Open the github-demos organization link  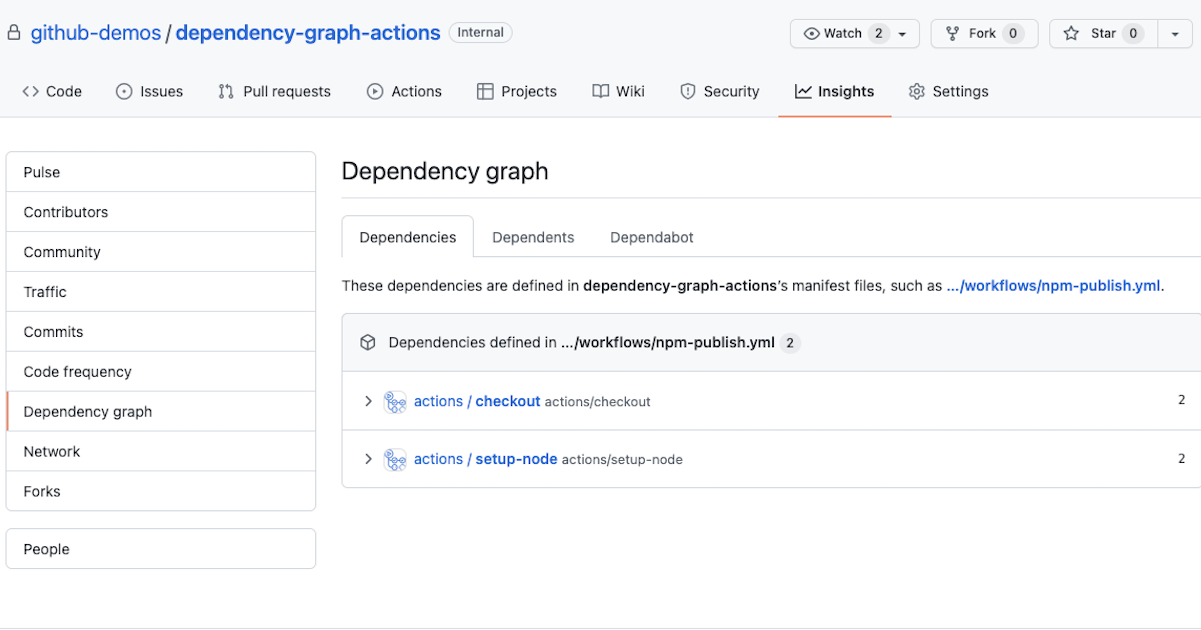pos(95,32)
